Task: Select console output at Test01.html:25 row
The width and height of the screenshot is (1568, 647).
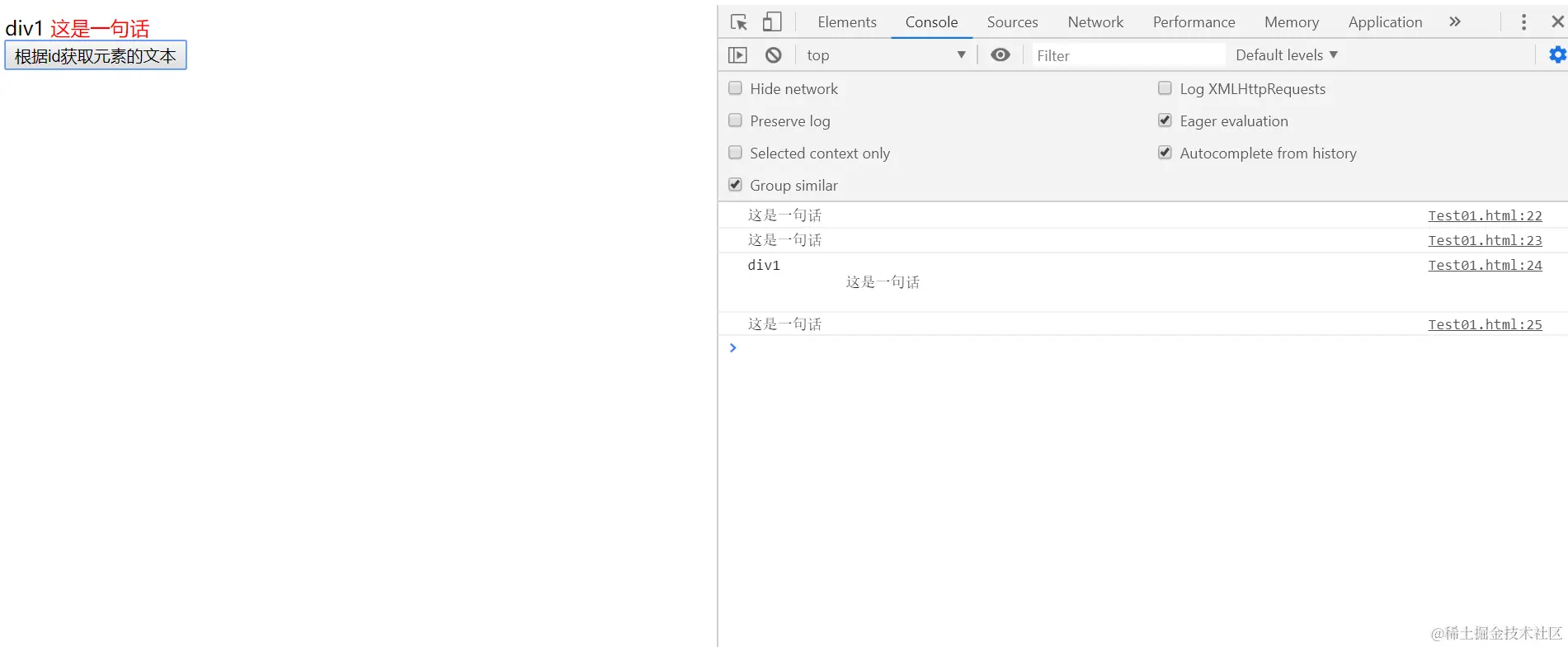Action: [x=1142, y=324]
